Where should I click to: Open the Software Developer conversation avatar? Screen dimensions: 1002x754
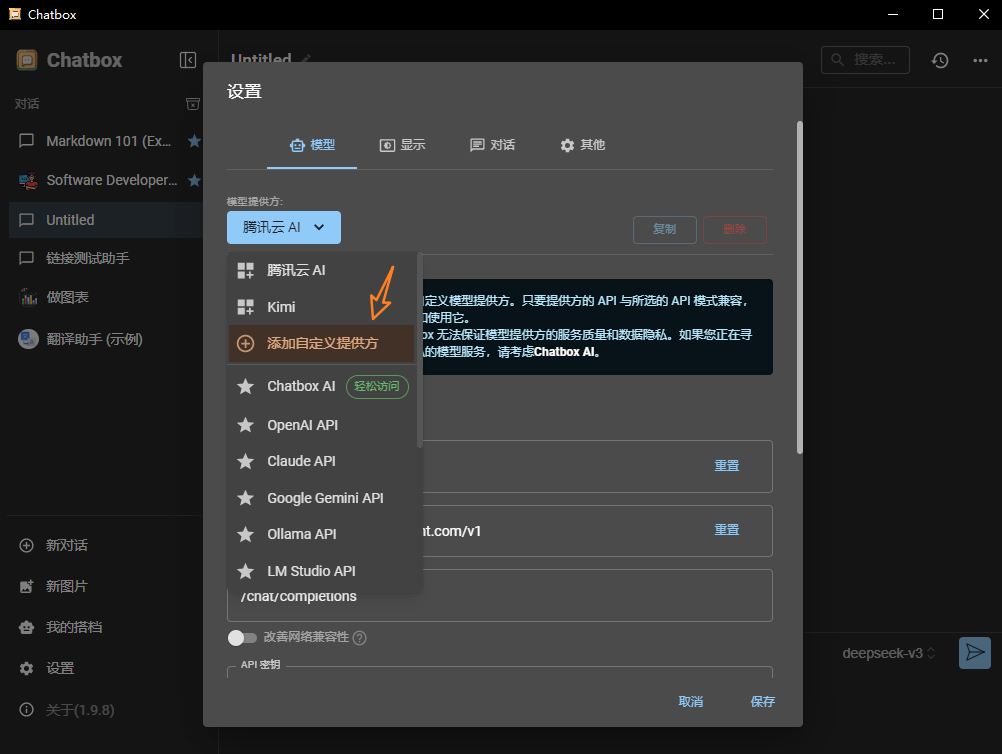click(x=27, y=180)
